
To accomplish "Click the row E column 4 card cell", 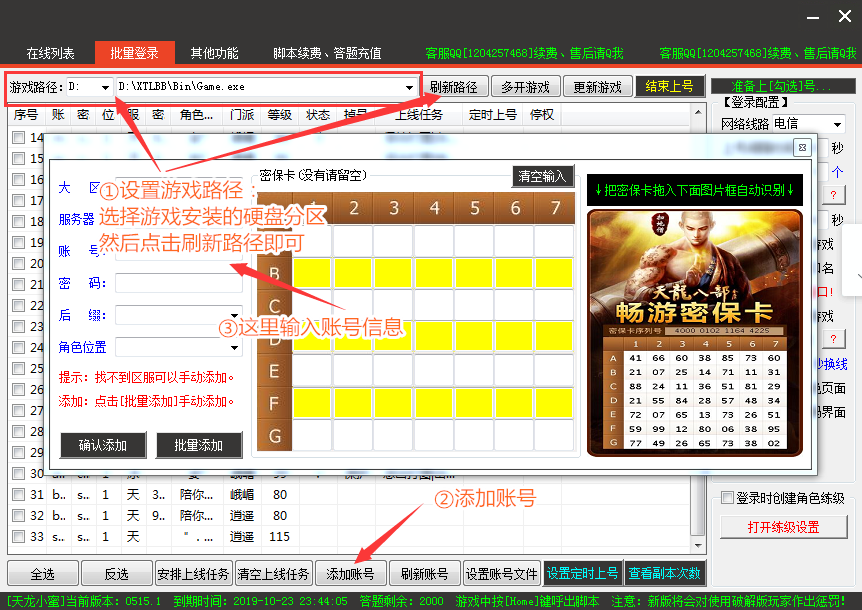I will [x=434, y=370].
